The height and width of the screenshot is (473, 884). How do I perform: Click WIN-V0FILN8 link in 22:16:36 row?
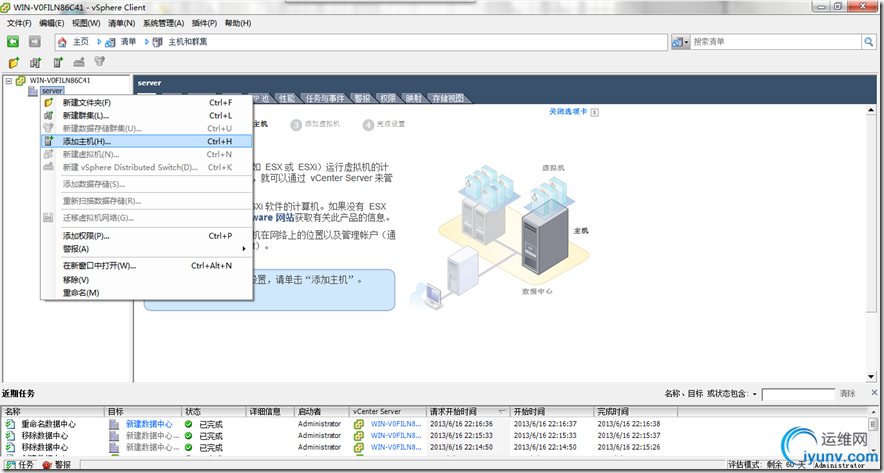click(396, 424)
